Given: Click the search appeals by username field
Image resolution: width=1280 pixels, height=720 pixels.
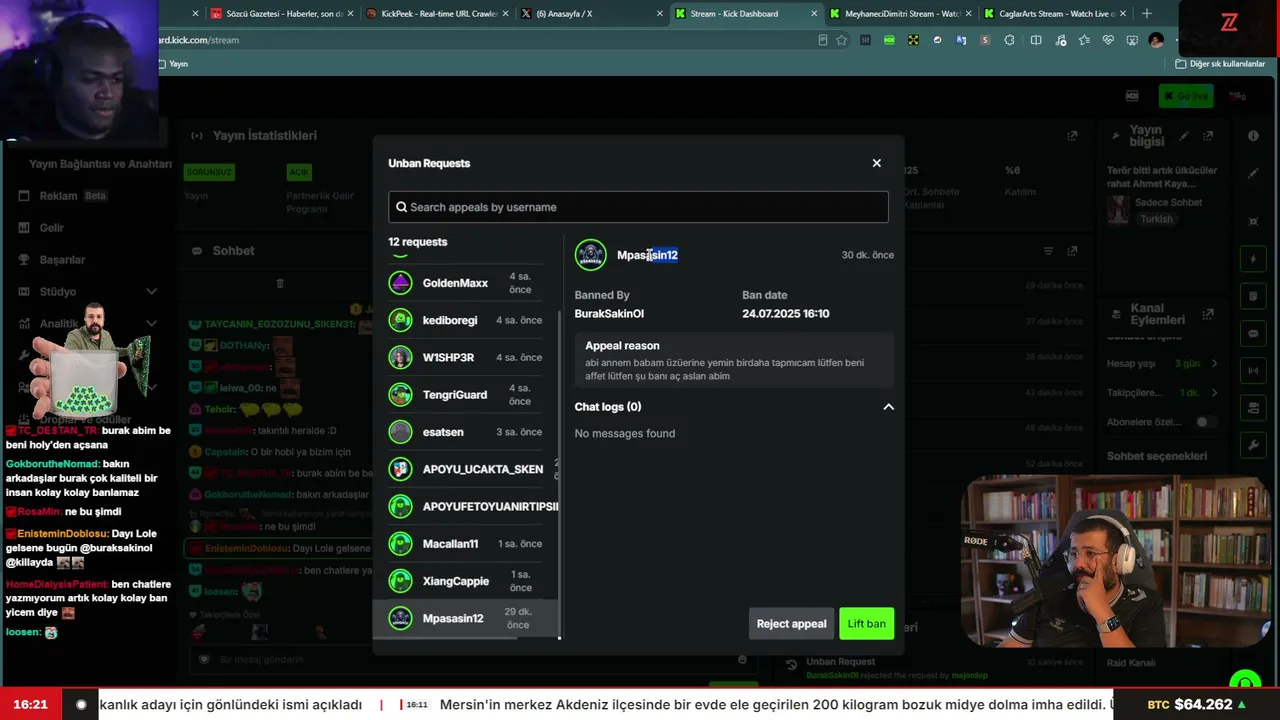Looking at the screenshot, I should (x=638, y=207).
